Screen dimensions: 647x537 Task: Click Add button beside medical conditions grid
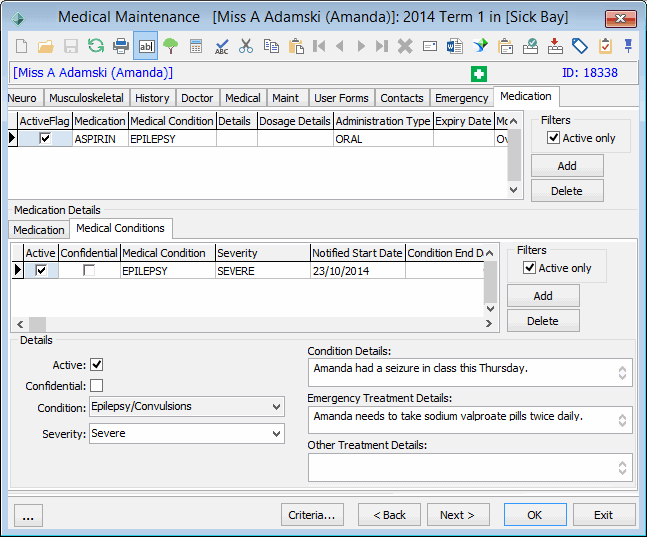coord(543,296)
